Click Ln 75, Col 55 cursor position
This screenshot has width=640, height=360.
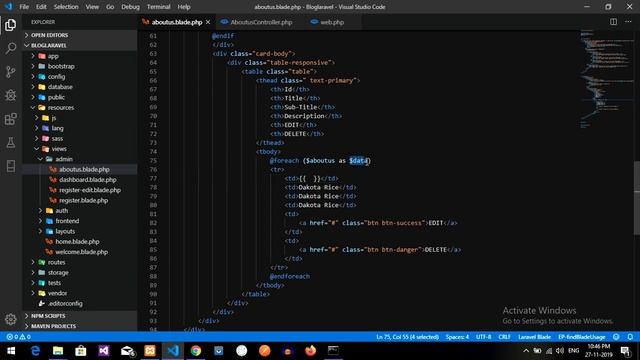[x=407, y=337]
